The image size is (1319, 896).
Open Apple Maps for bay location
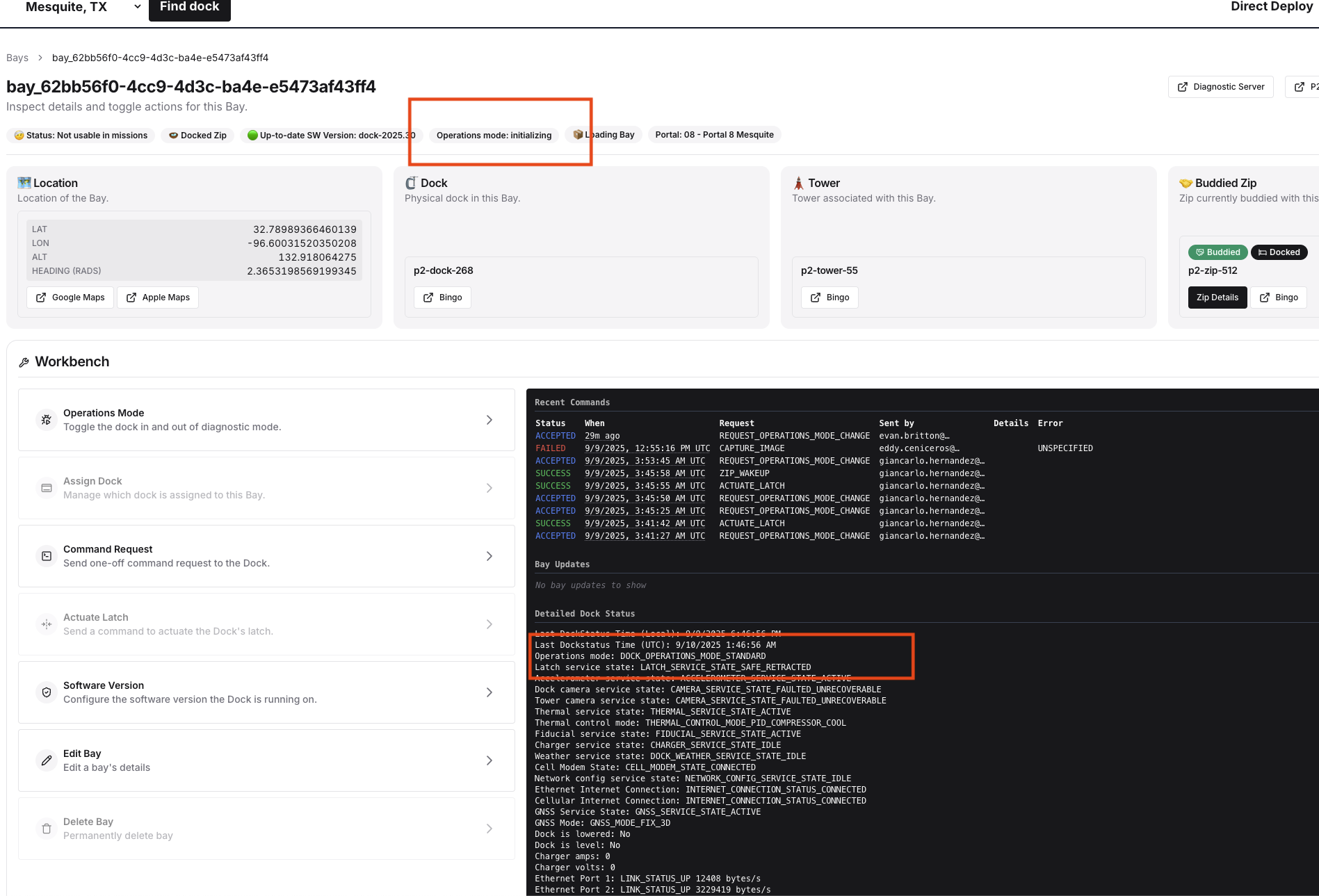(x=158, y=298)
